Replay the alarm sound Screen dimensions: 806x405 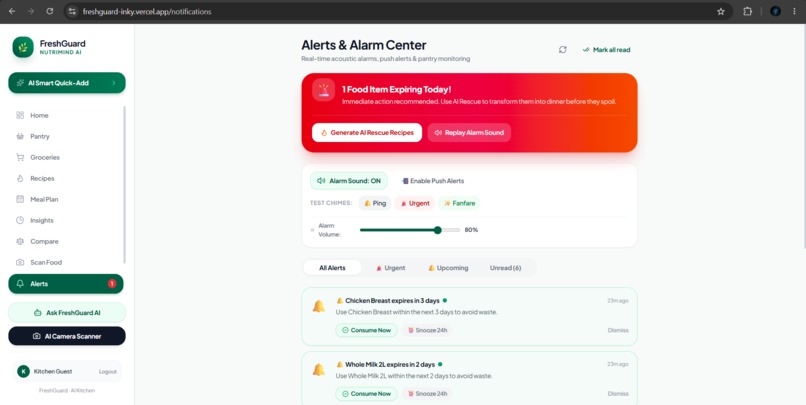click(469, 133)
